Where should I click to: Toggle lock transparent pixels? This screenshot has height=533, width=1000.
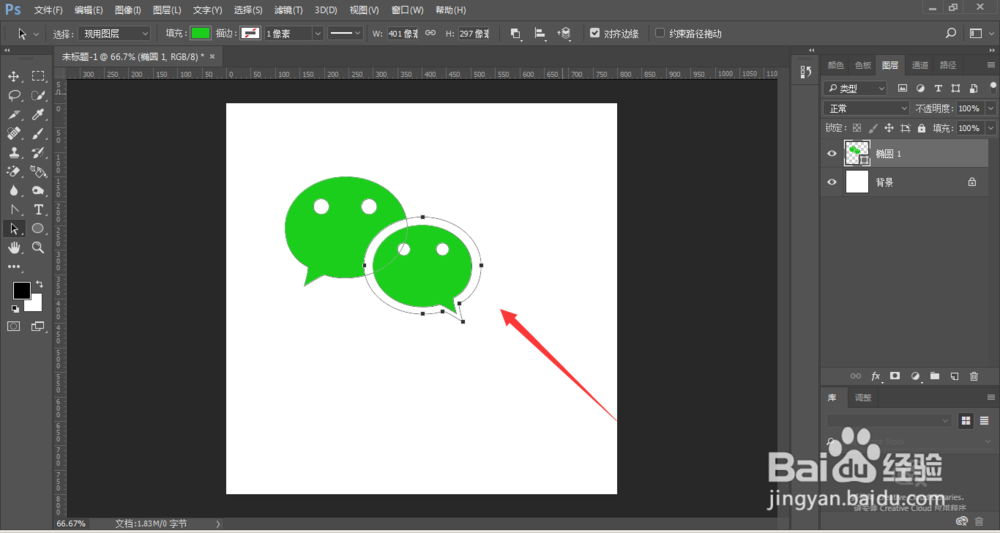[x=857, y=128]
